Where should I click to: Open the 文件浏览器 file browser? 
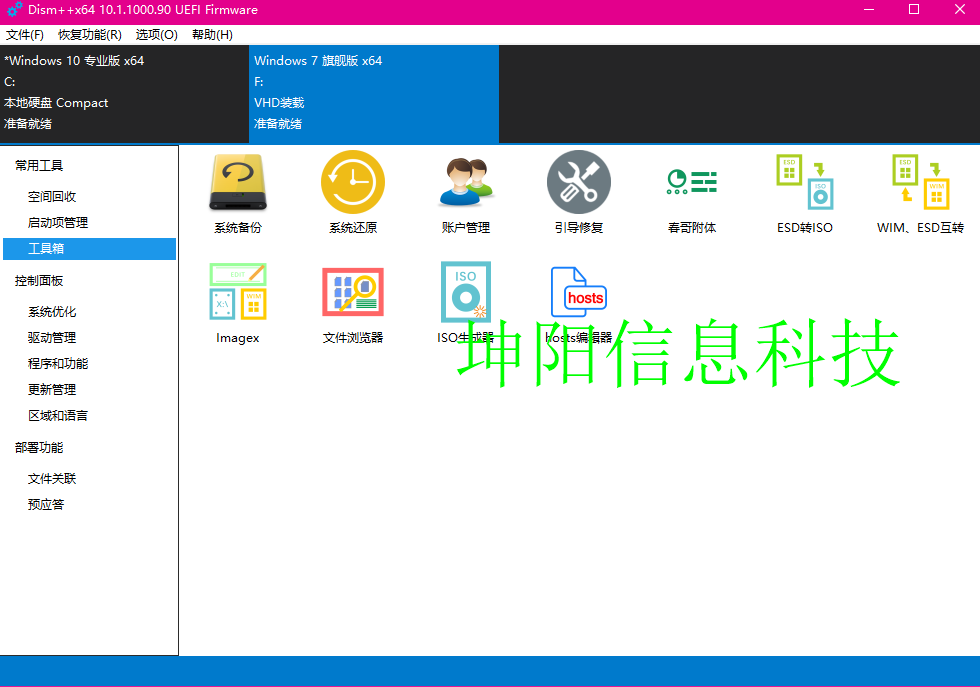point(352,304)
